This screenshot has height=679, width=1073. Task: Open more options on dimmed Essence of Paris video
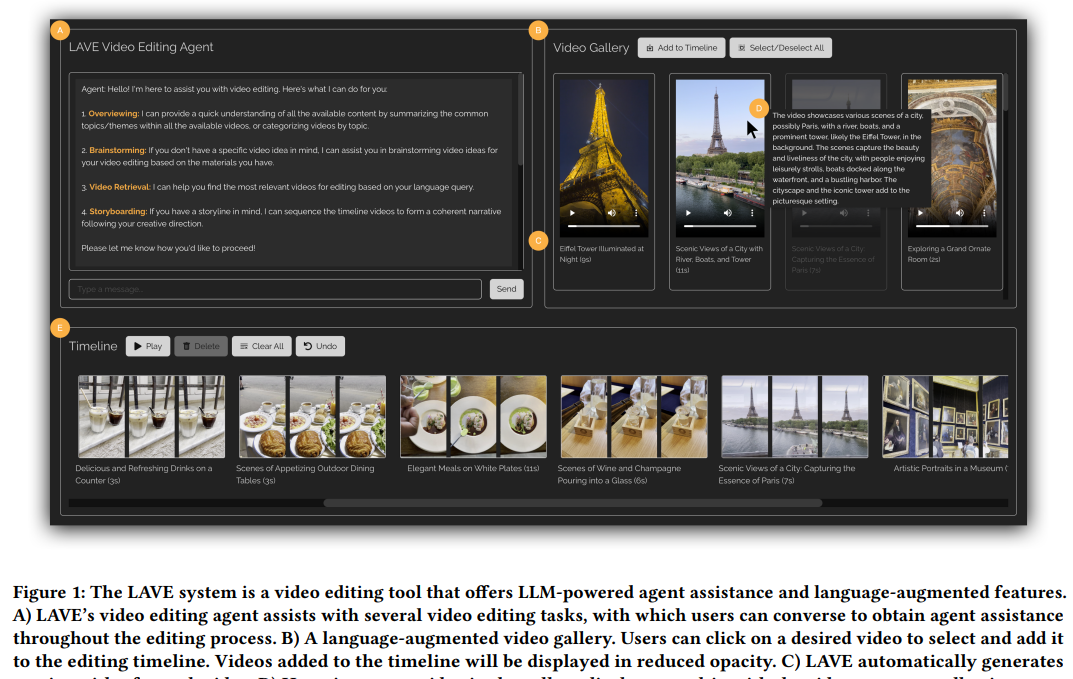tap(868, 213)
